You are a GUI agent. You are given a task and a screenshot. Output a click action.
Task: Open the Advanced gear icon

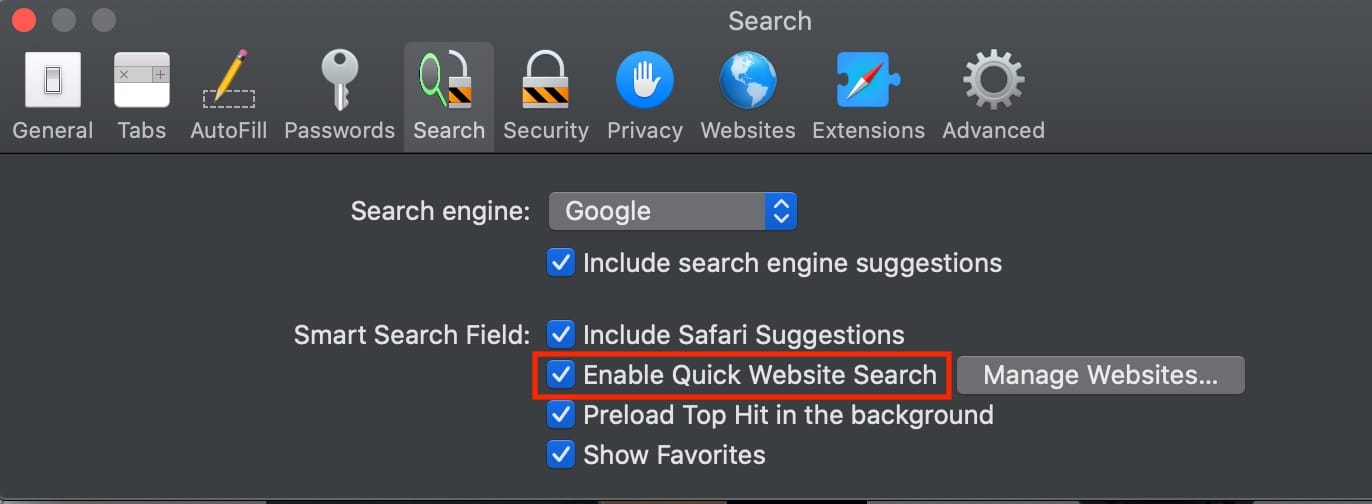(993, 81)
